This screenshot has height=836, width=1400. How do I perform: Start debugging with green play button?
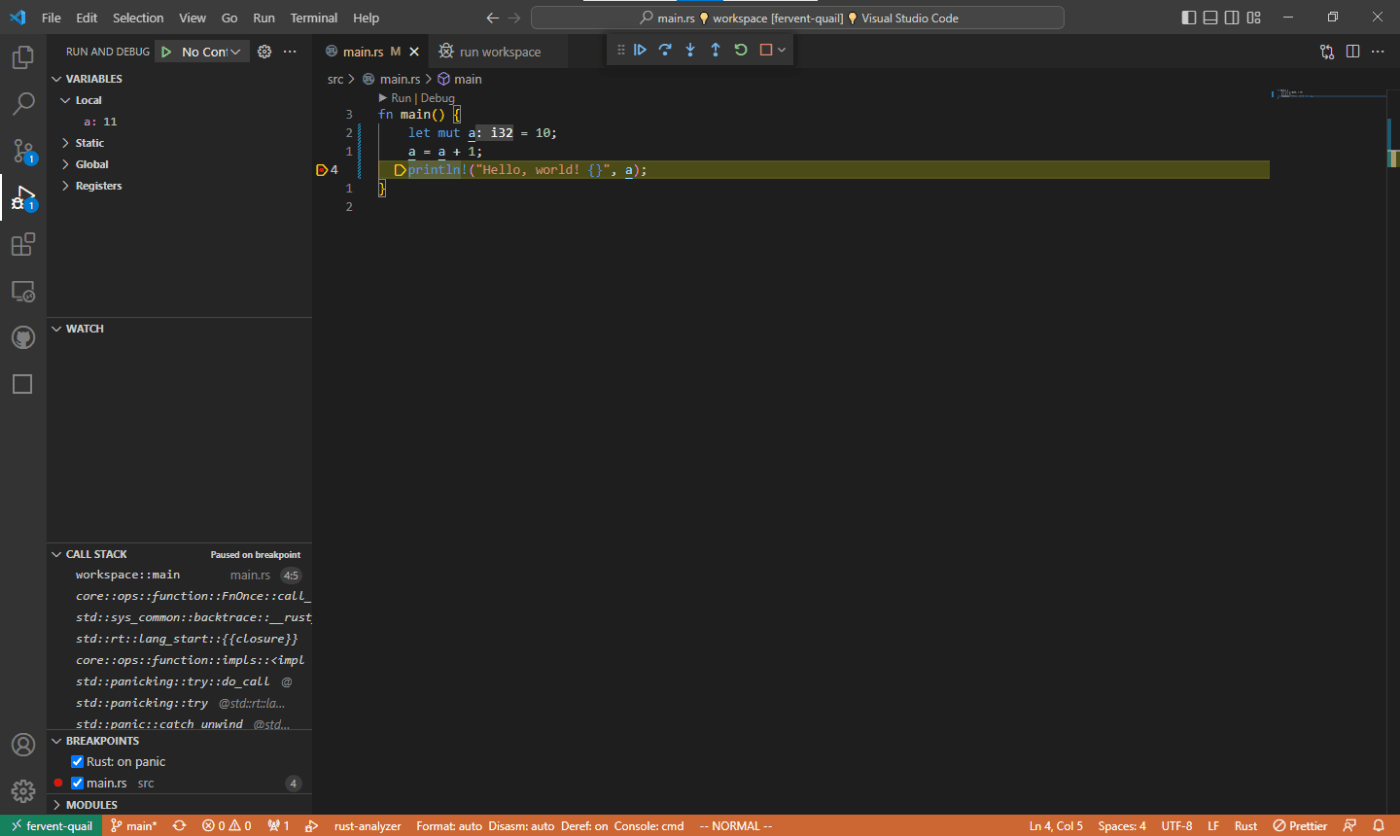coord(166,52)
